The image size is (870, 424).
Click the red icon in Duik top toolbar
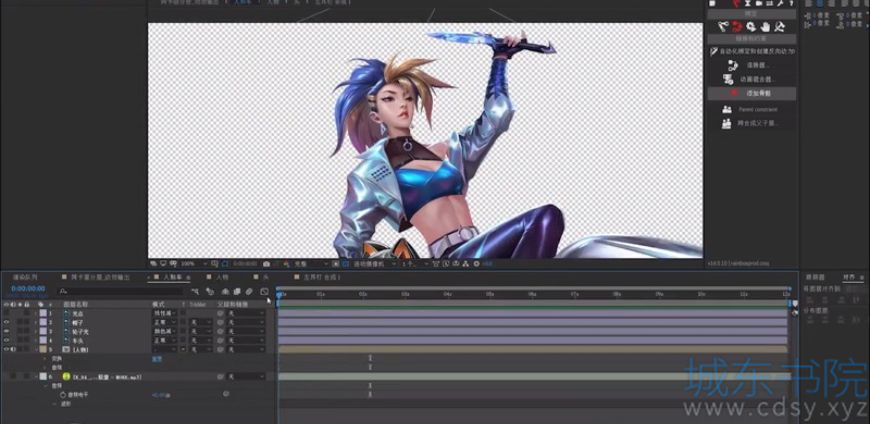pos(736,3)
